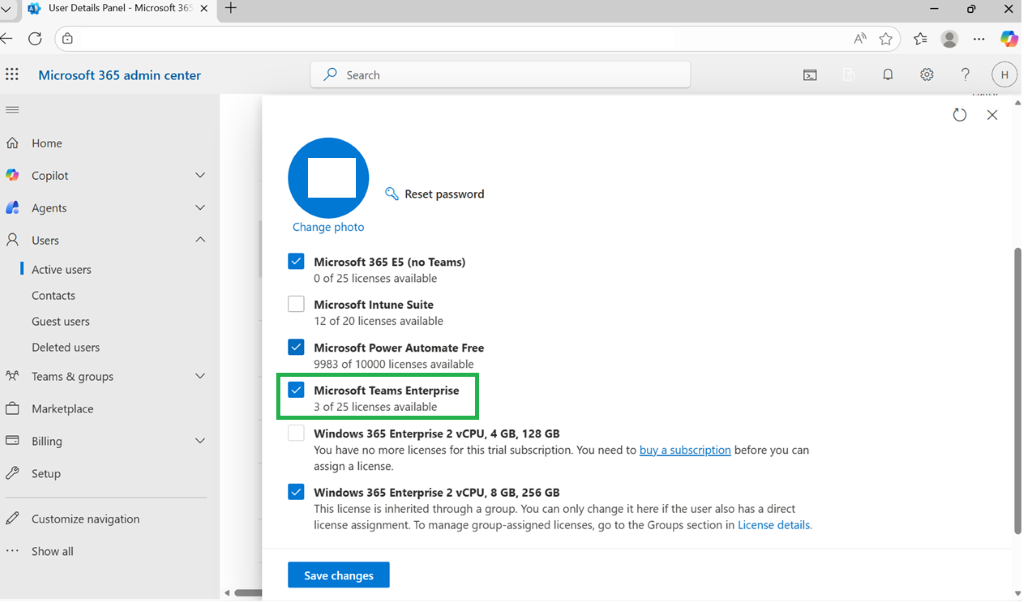Open Marketplace in navigation
The width and height of the screenshot is (1024, 603).
pyautogui.click(x=63, y=409)
